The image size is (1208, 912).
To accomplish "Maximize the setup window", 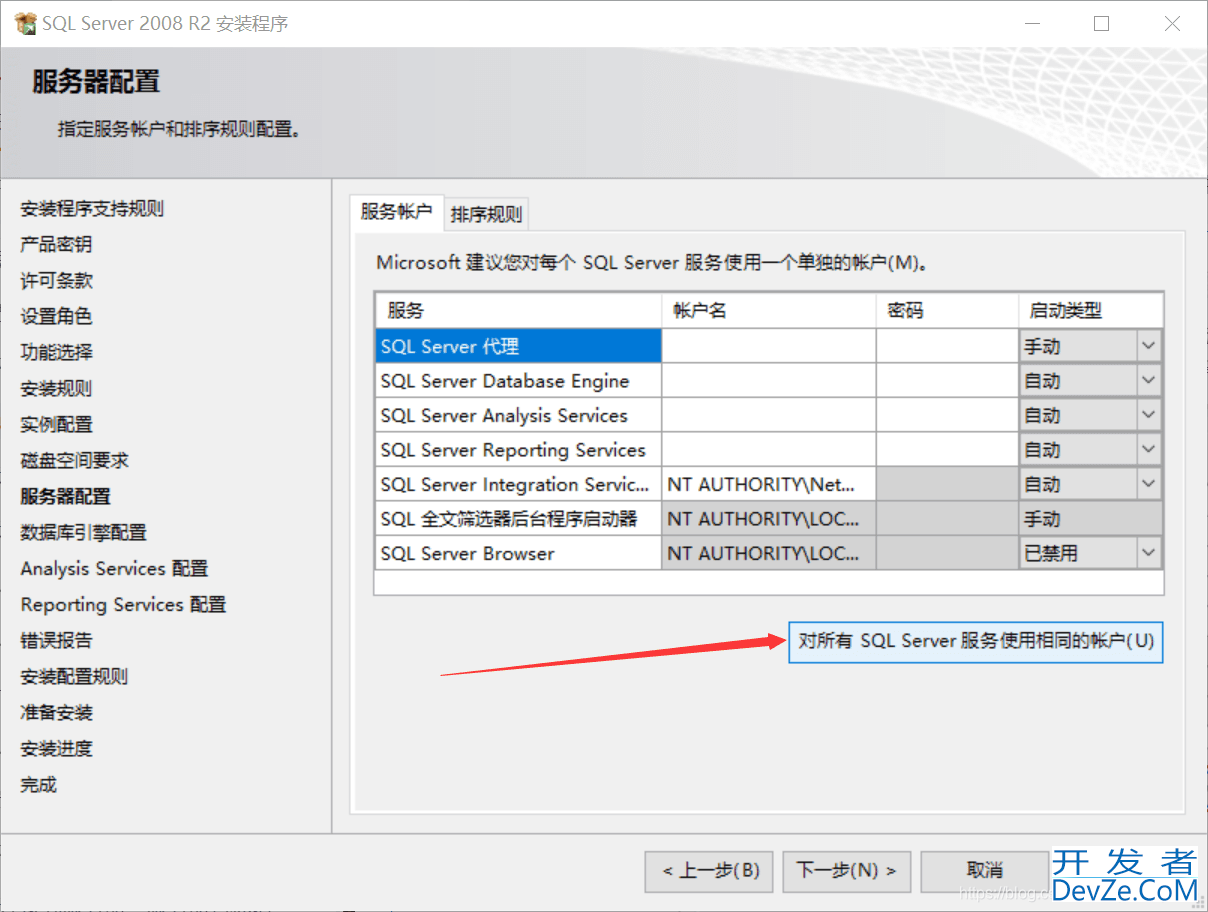I will (x=1101, y=23).
